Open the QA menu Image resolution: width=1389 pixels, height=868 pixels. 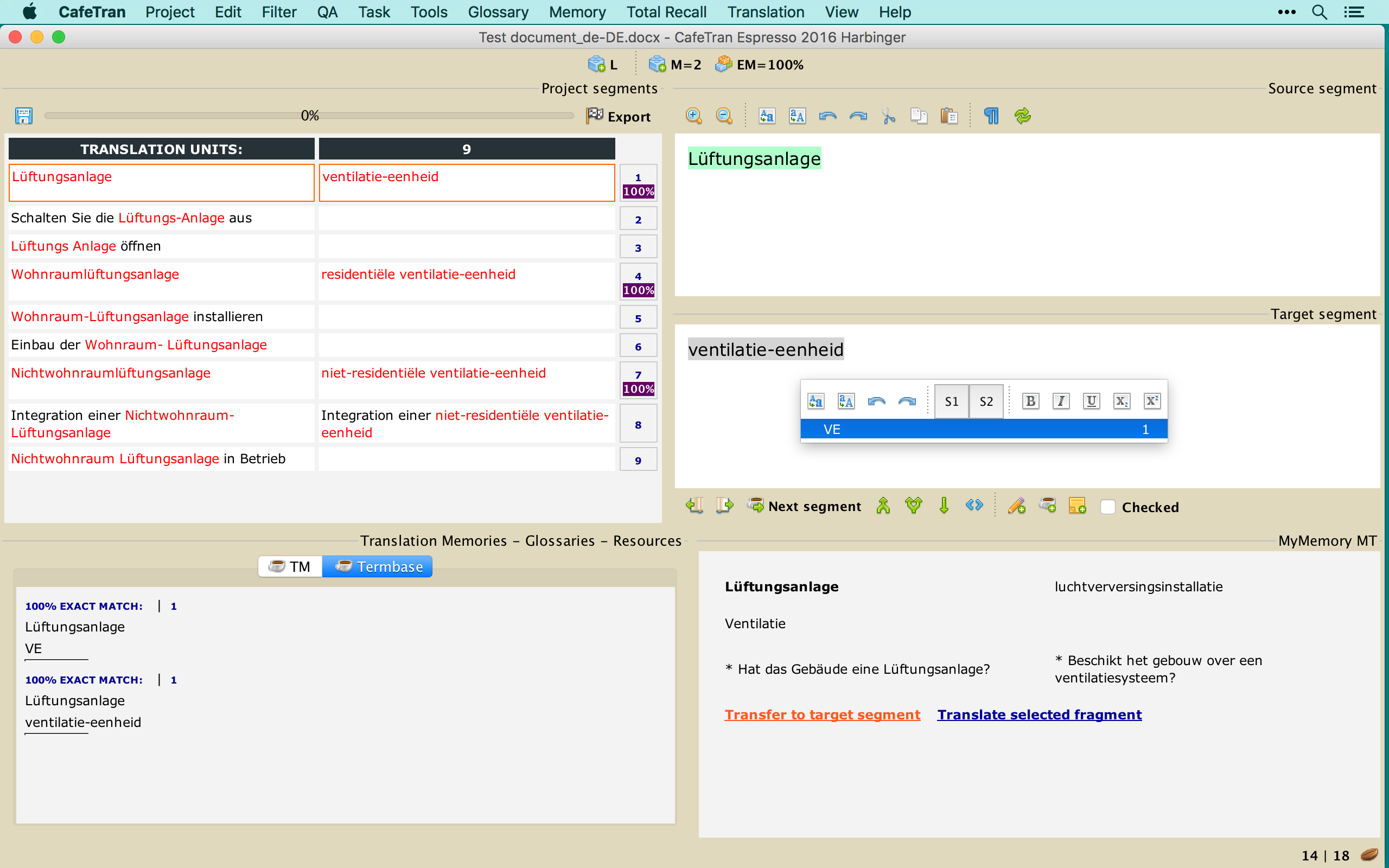pyautogui.click(x=327, y=12)
